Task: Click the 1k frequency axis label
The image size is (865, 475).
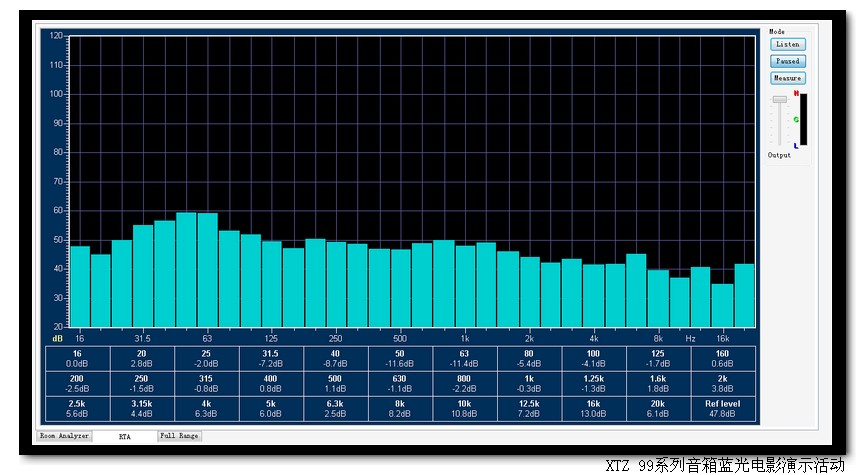Action: [465, 339]
